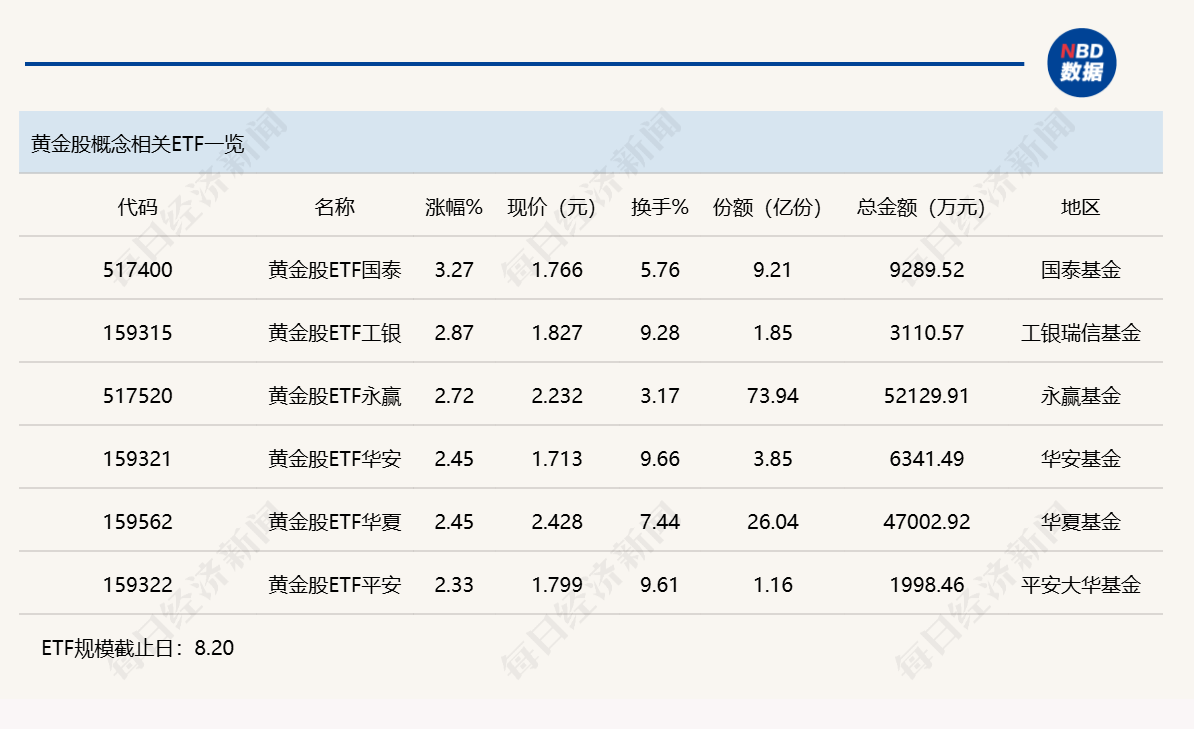
Task: Select the footnote ETF规模截止日：8.20
Action: coord(138,648)
